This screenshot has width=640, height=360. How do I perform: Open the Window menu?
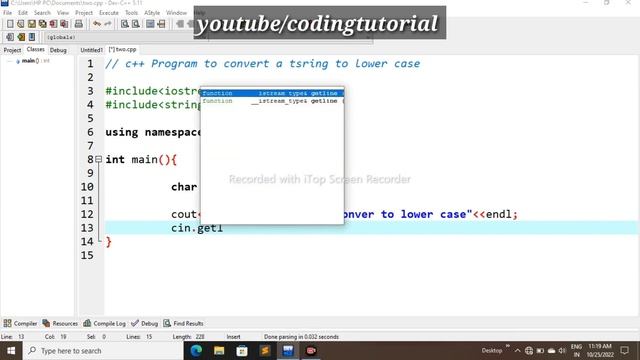tap(176, 13)
